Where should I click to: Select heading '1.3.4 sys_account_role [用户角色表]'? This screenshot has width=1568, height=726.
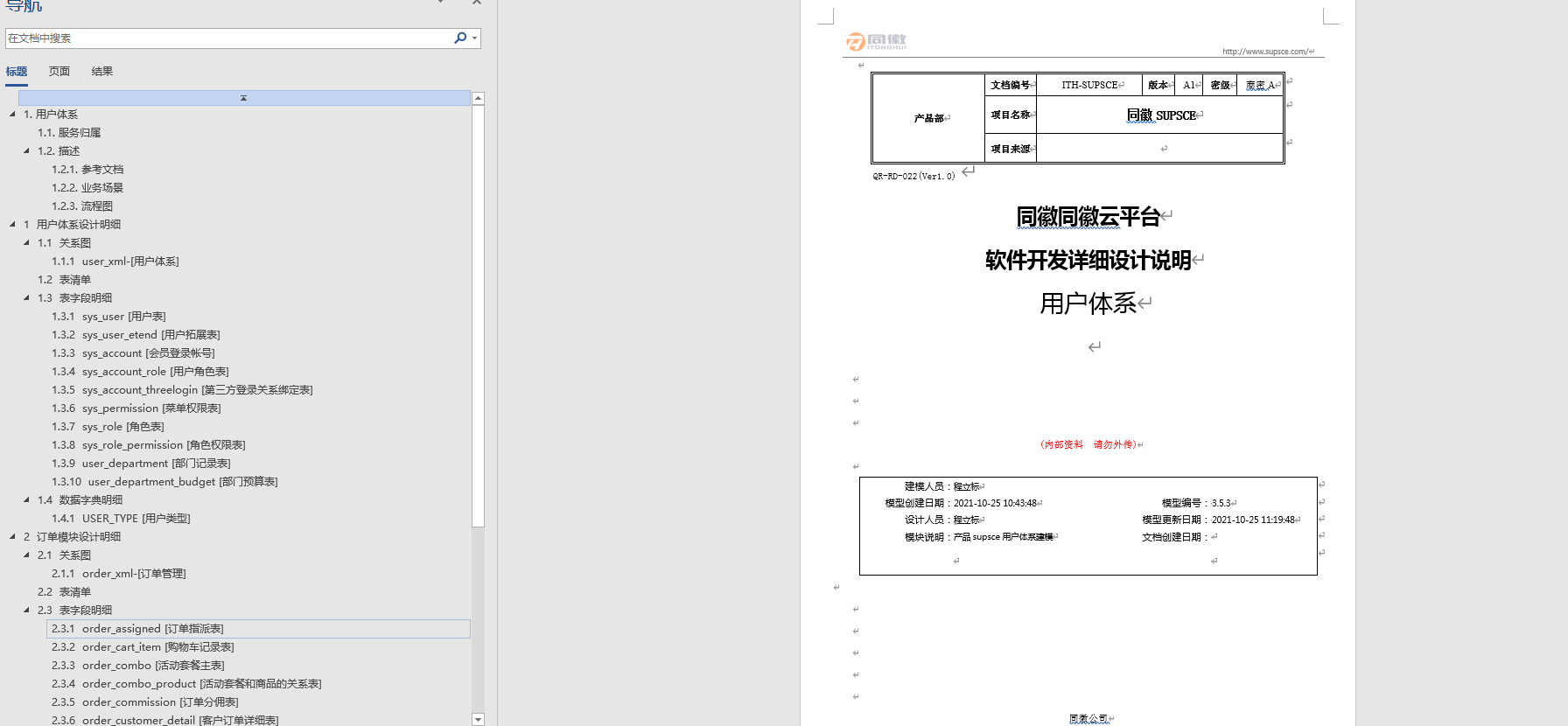pos(140,372)
